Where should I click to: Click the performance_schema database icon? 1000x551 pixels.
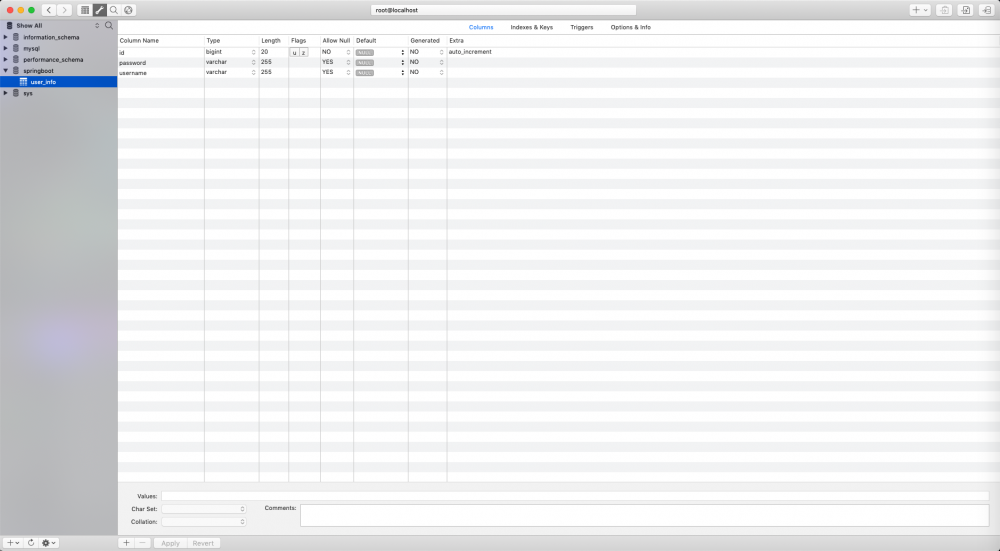pos(16,59)
